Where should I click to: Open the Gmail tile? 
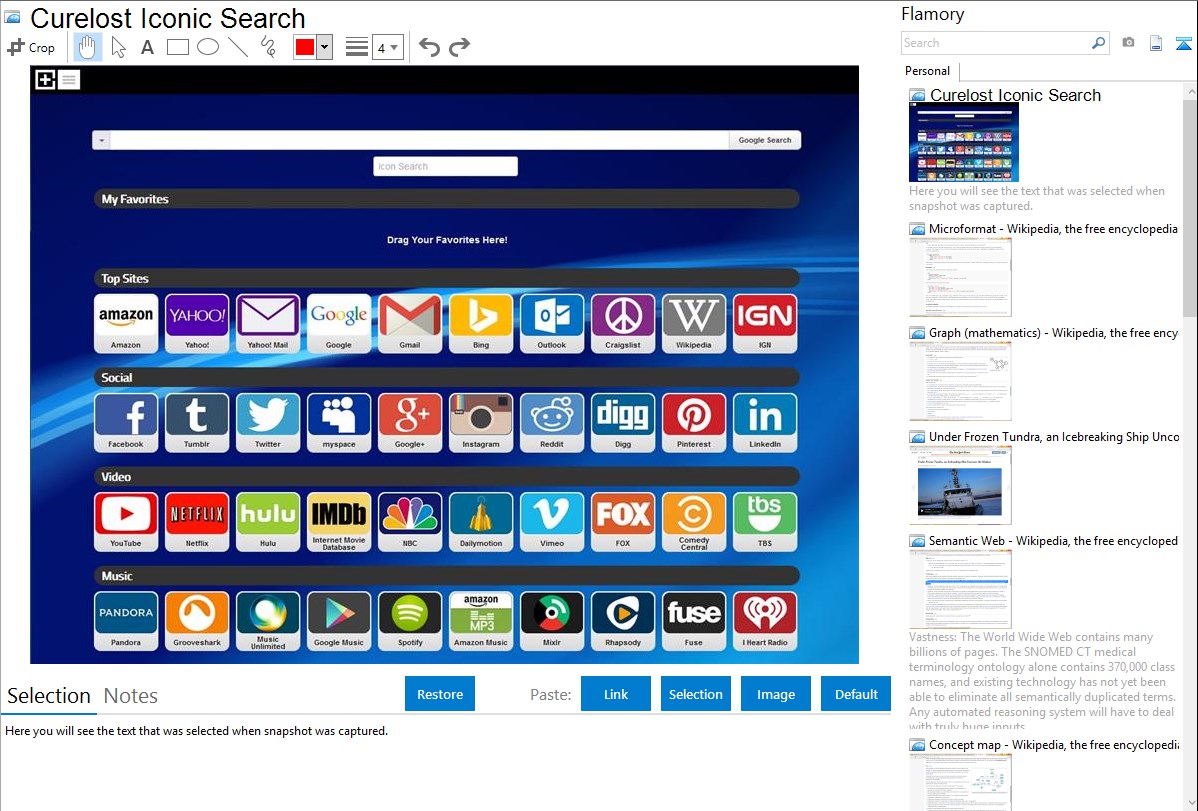pyautogui.click(x=410, y=323)
